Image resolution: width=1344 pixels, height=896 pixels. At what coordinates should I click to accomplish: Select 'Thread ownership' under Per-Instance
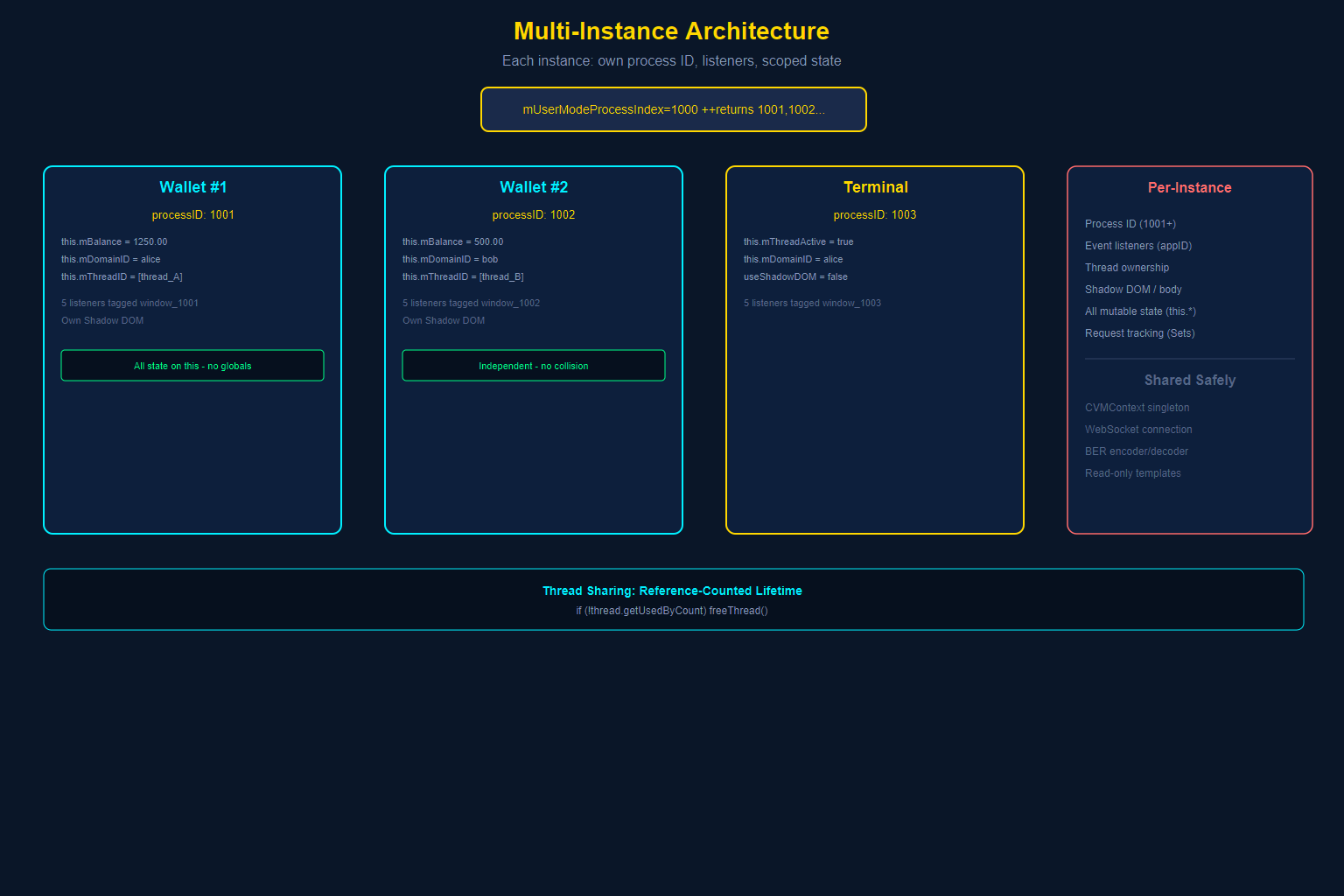pos(1127,268)
